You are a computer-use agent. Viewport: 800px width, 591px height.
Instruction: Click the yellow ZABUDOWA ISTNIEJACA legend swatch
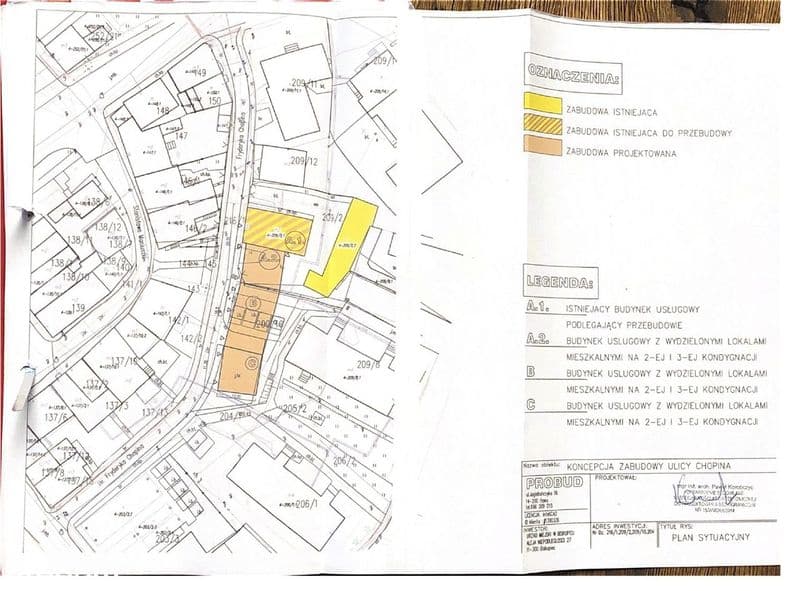tap(543, 104)
